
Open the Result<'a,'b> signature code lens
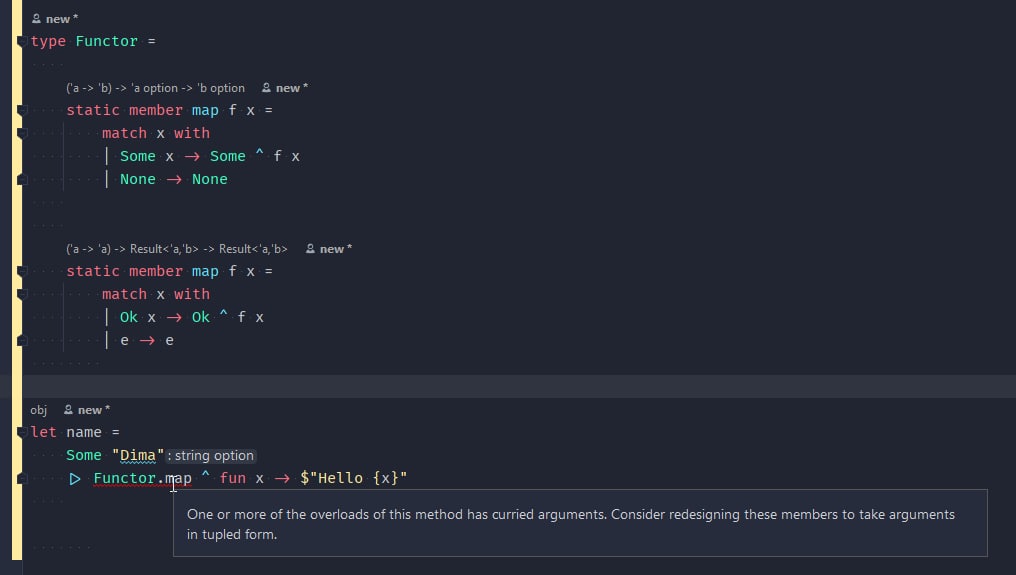point(176,249)
